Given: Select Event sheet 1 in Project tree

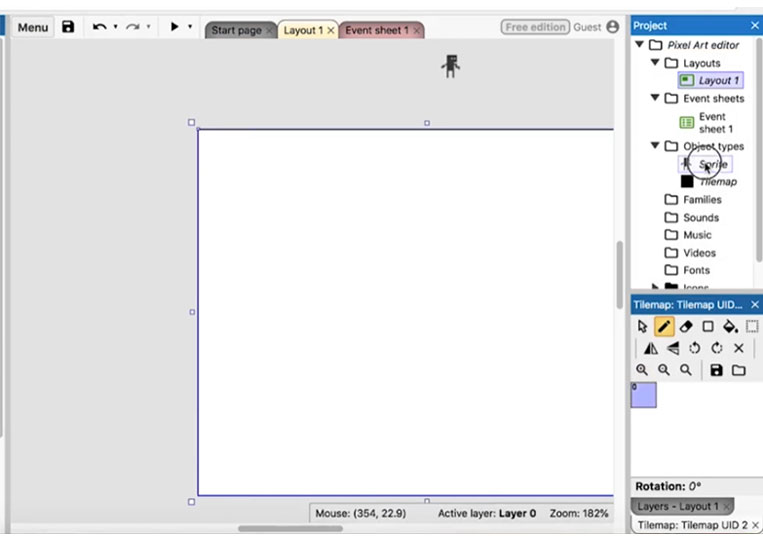Looking at the screenshot, I should coord(715,123).
